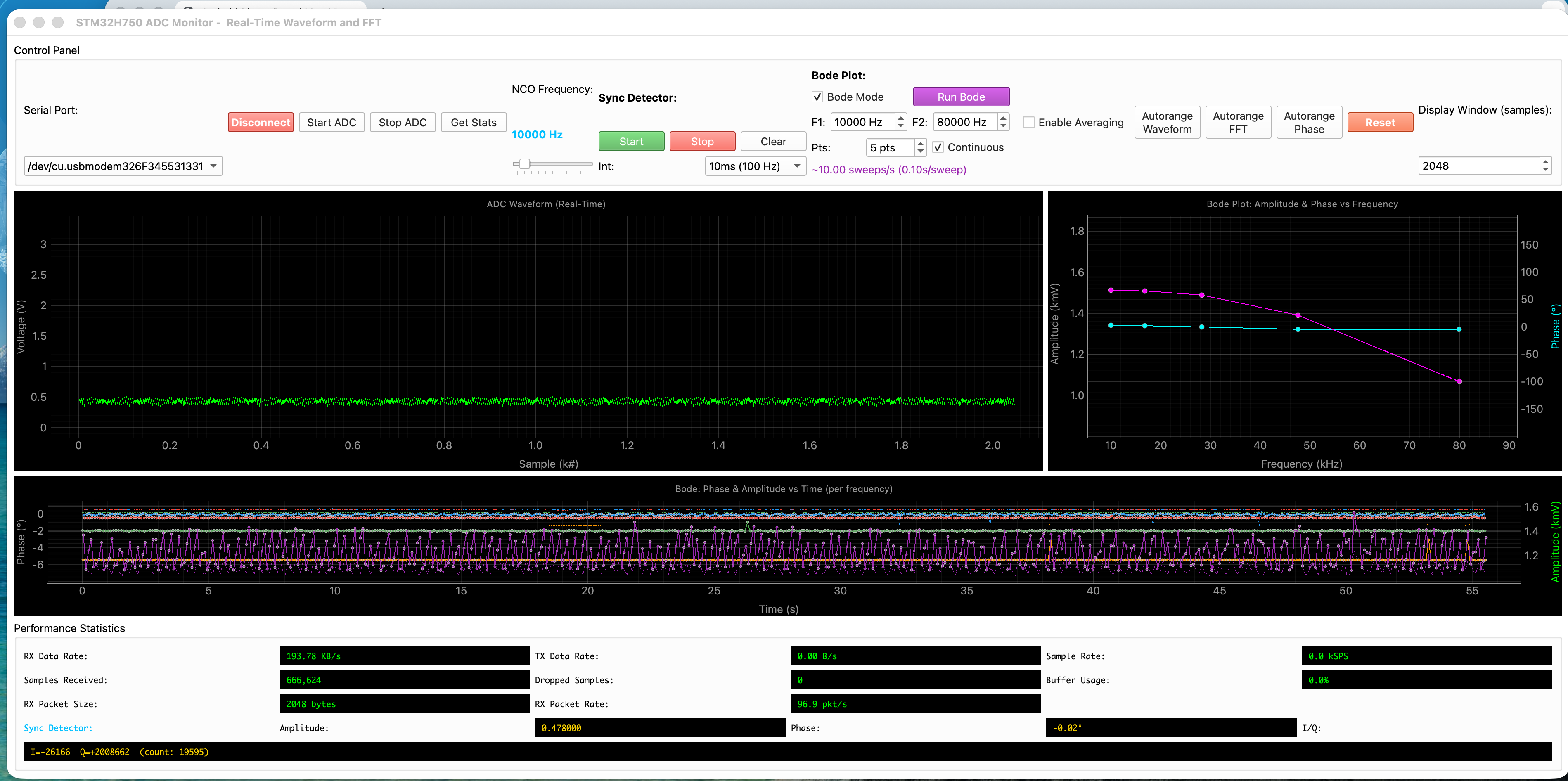
Task: Open the serial port dropdown
Action: 123,166
